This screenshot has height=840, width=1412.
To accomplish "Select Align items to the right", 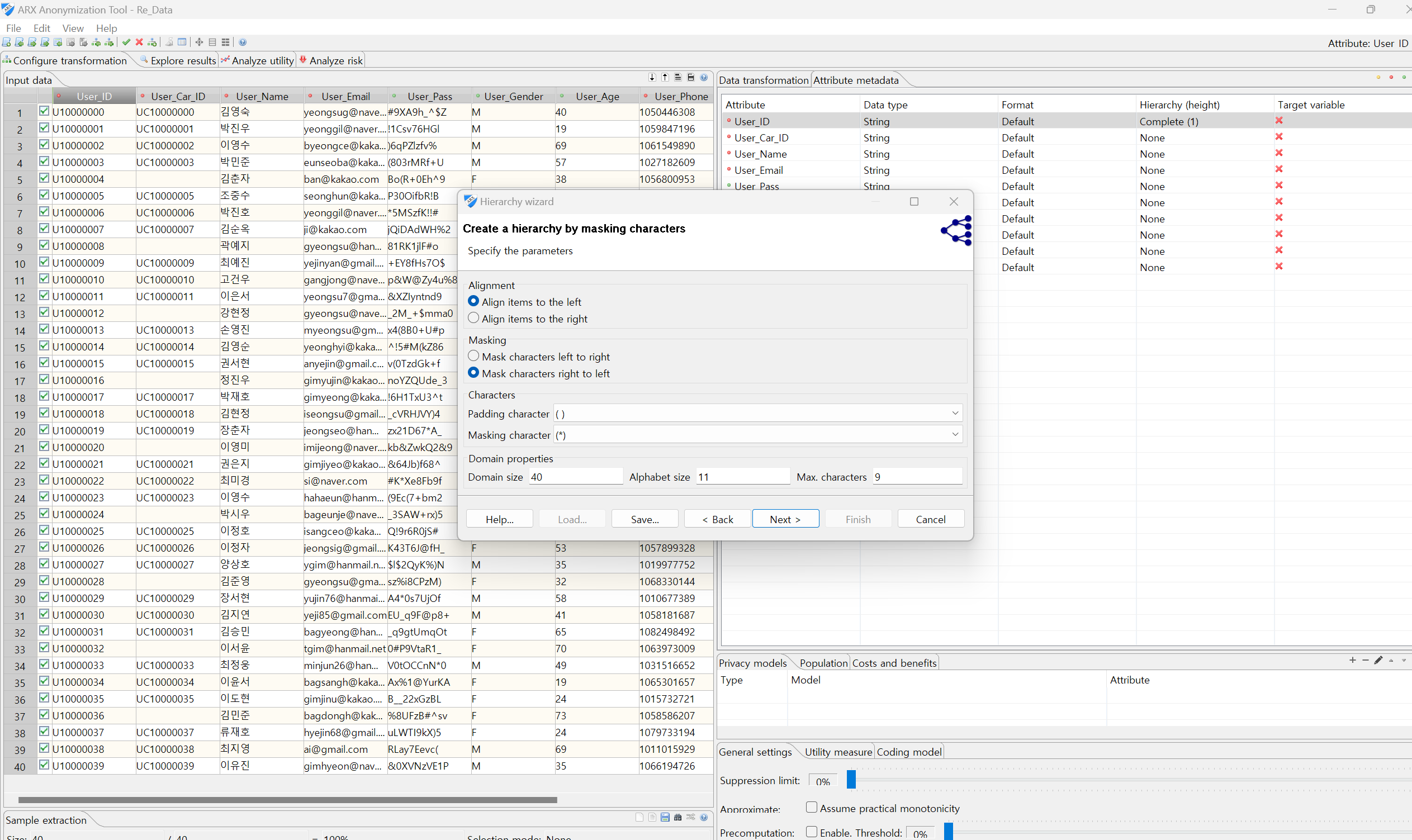I will click(x=474, y=319).
